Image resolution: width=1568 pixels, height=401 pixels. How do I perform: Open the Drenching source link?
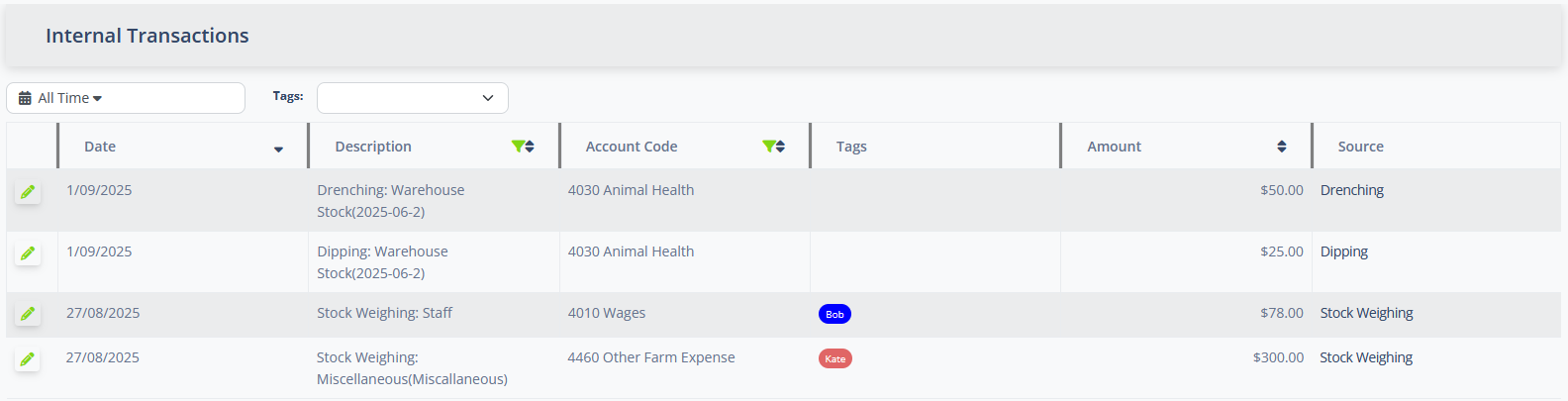coord(1351,190)
